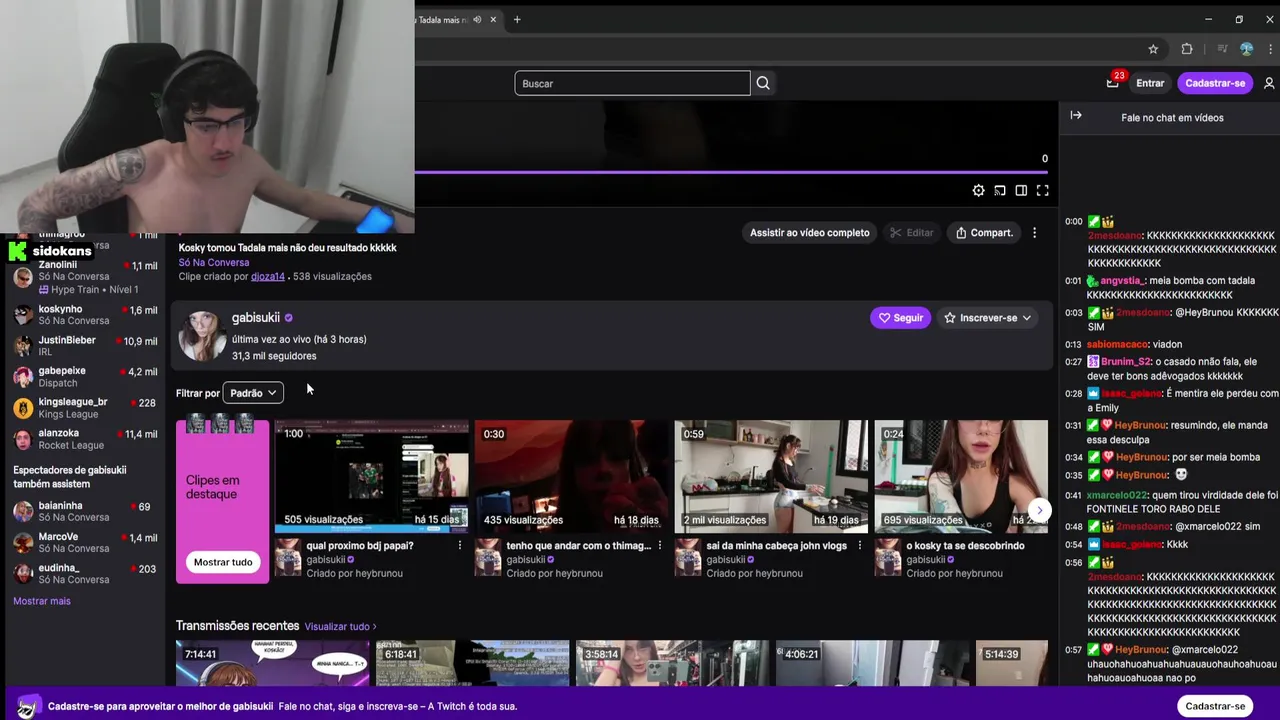This screenshot has width=1280, height=720.
Task: Click the Compart. share button
Action: pos(984,233)
